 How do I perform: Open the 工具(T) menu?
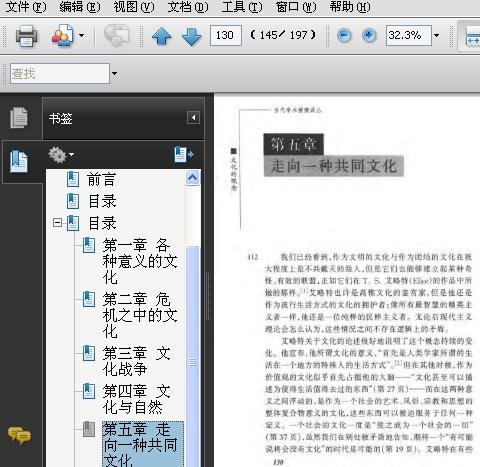[x=242, y=7]
